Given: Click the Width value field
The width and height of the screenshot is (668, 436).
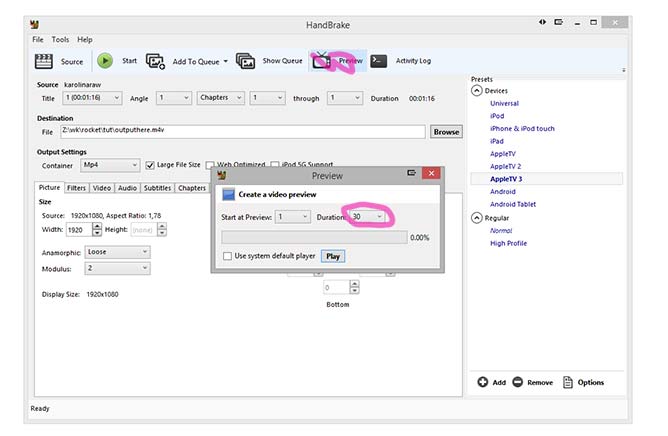Looking at the screenshot, I should pos(79,230).
